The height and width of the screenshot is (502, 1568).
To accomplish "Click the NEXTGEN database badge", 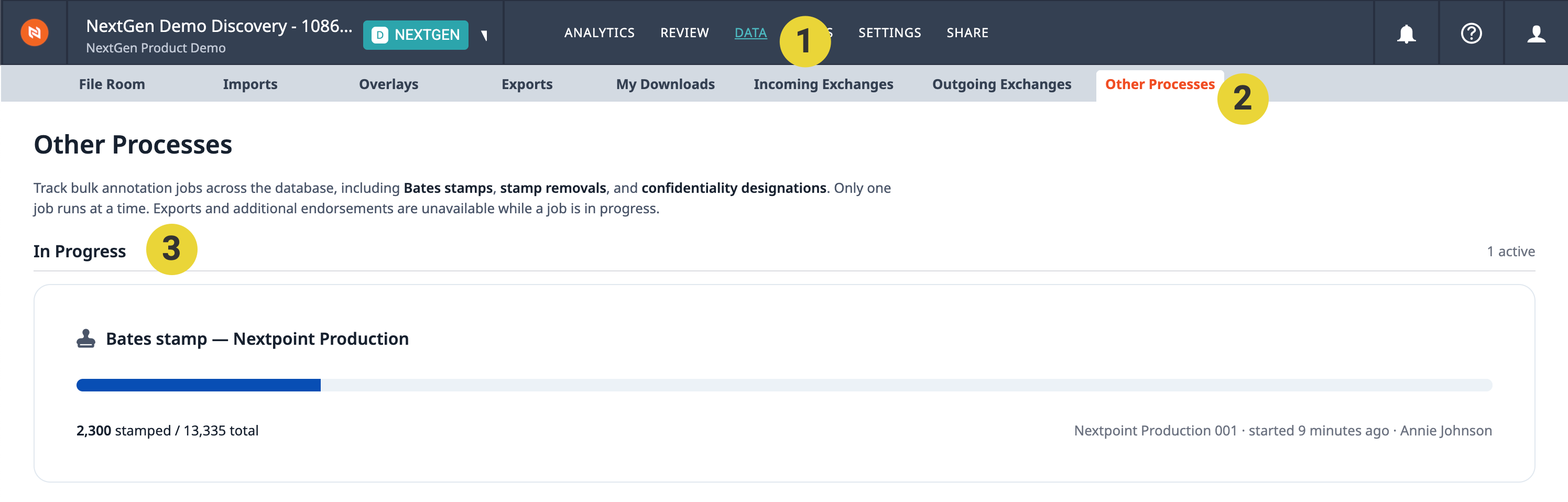I will pyautogui.click(x=416, y=35).
